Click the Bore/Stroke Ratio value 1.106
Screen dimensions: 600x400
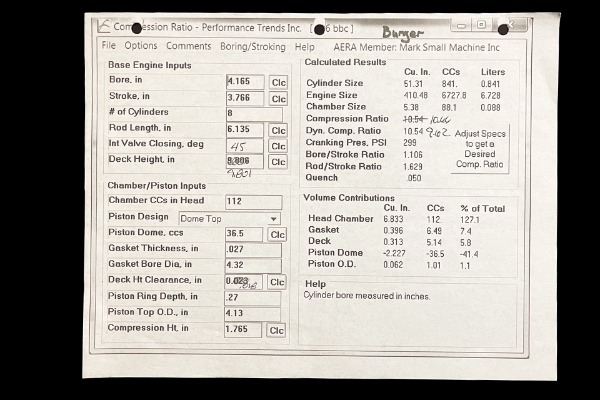coord(413,155)
